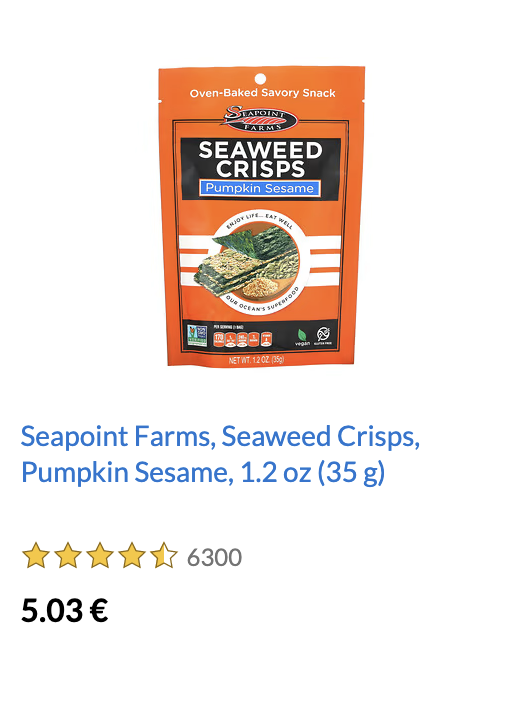Click the blue Pumpkin Sesame flavor label
510x726 pixels.
click(x=260, y=188)
